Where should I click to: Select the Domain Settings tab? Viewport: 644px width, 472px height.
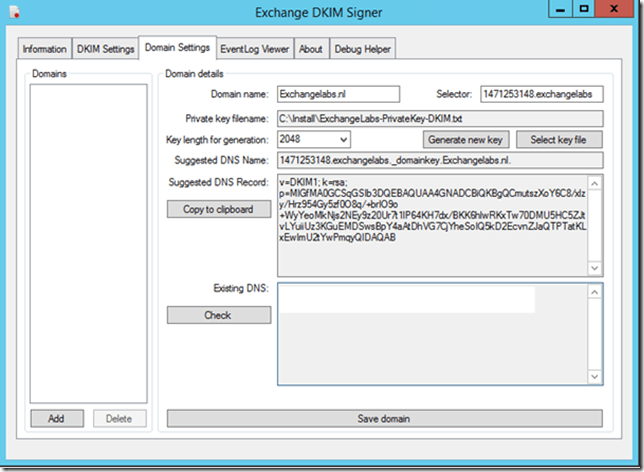[x=177, y=47]
